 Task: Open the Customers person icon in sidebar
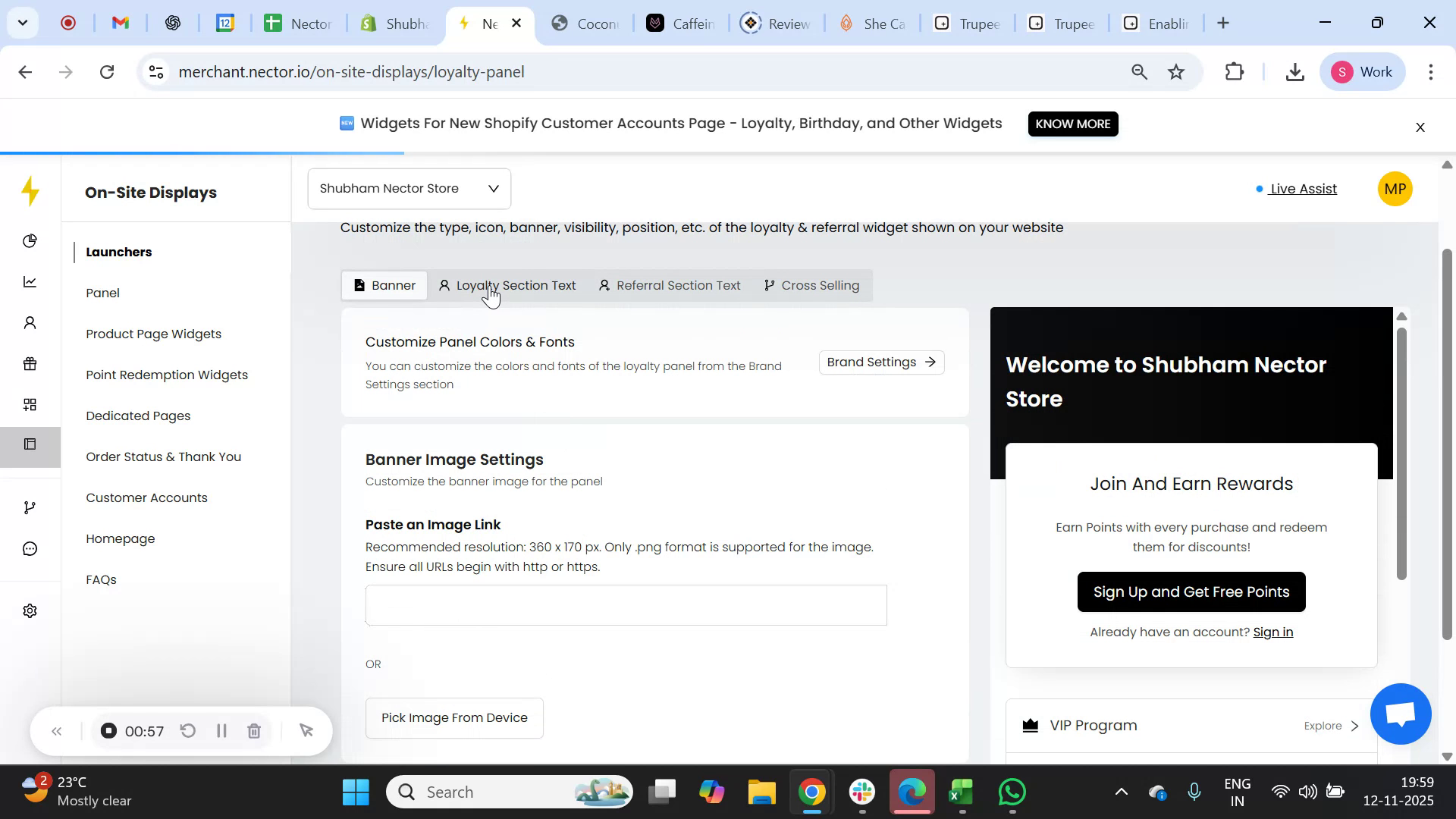click(30, 322)
